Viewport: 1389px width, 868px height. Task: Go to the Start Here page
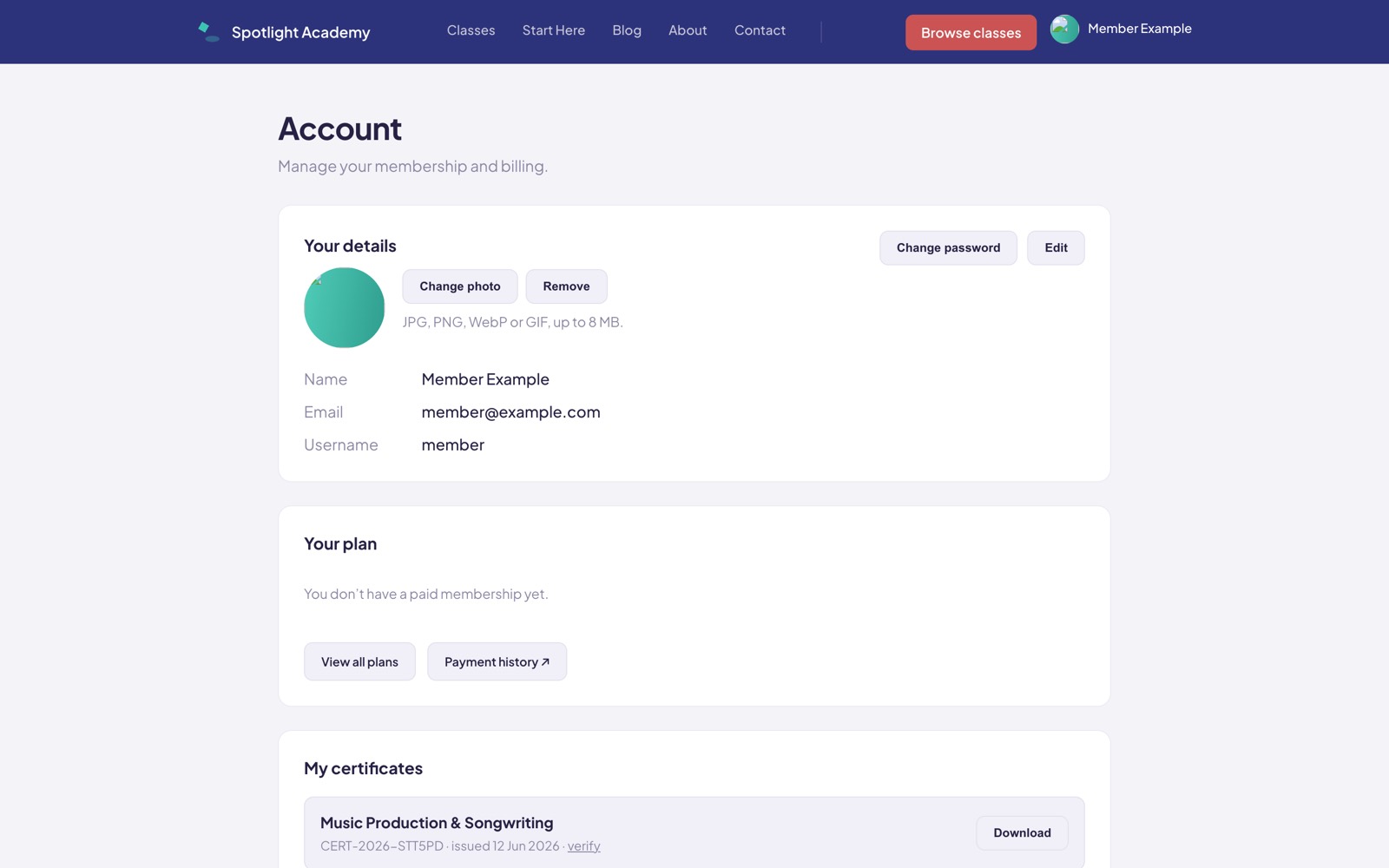click(x=554, y=30)
